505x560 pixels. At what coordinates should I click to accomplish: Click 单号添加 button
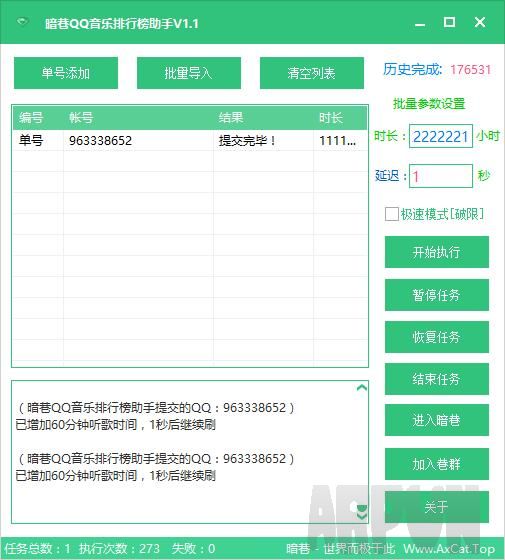[66, 73]
